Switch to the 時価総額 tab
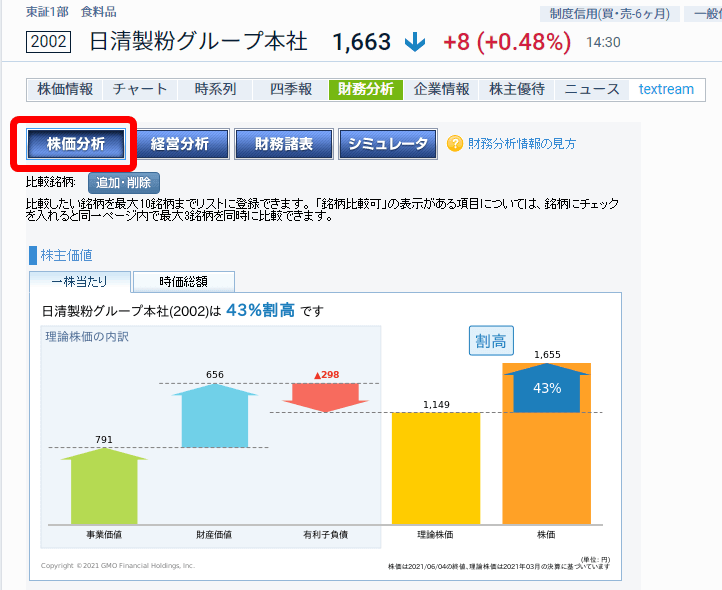The image size is (722, 590). [184, 281]
